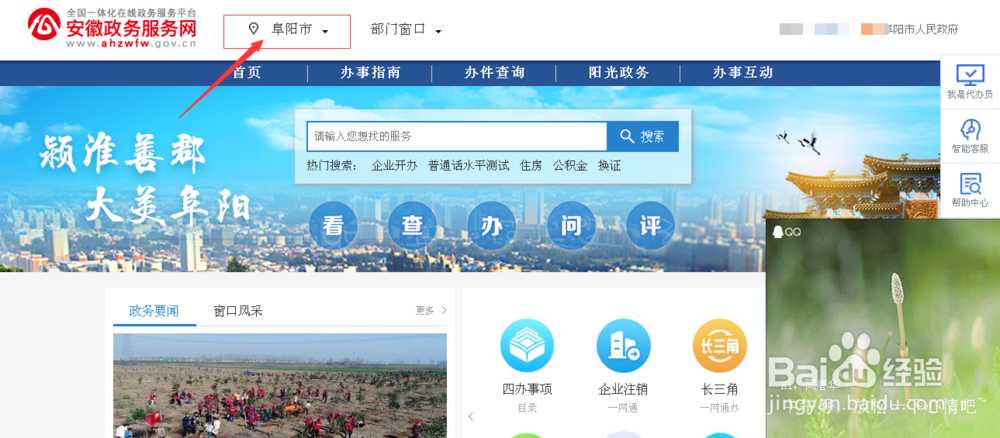Click the left arrow of services carousel
This screenshot has width=1000, height=438.
click(471, 416)
